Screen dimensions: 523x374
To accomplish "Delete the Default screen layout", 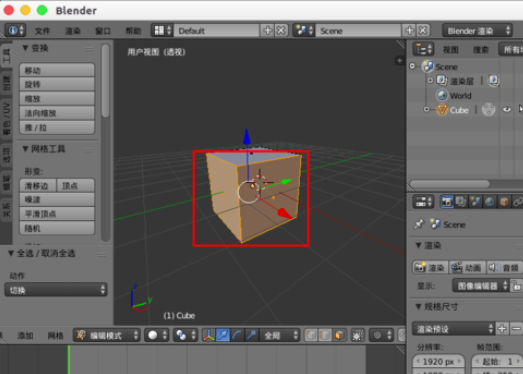I will [x=281, y=31].
